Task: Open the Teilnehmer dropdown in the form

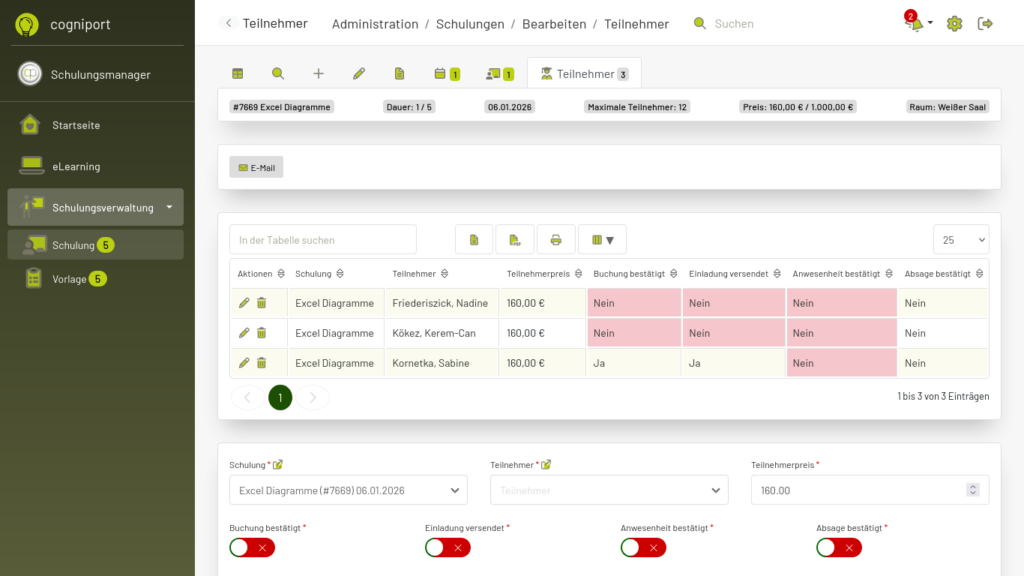Action: tap(608, 490)
